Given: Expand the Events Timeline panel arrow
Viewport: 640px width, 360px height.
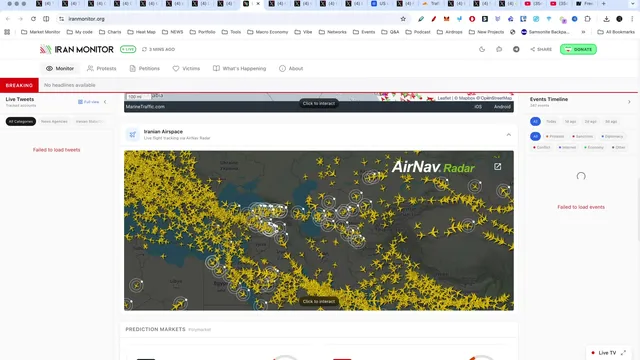Looking at the screenshot, I should coord(629,102).
